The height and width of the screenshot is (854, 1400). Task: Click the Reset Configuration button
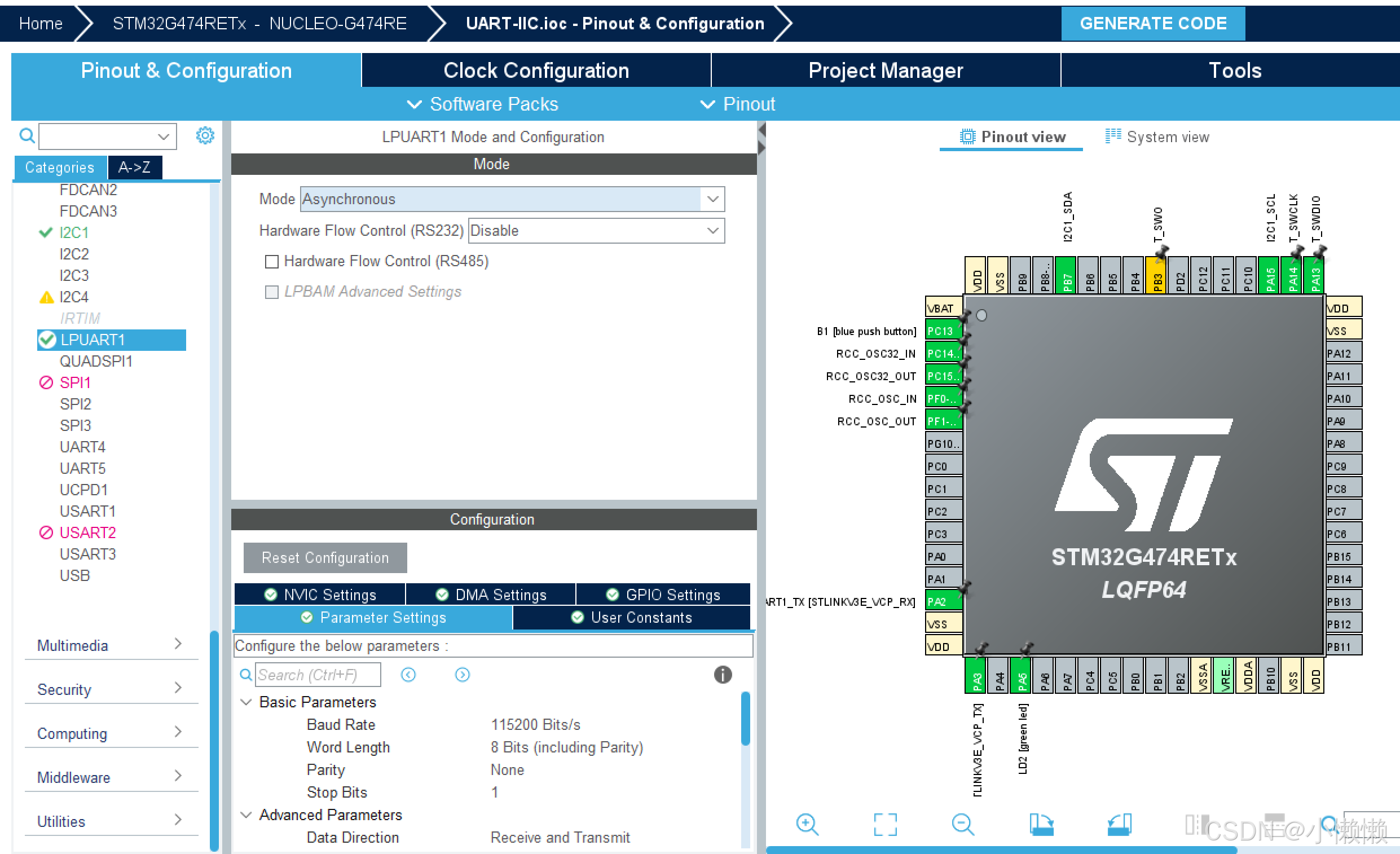(325, 558)
